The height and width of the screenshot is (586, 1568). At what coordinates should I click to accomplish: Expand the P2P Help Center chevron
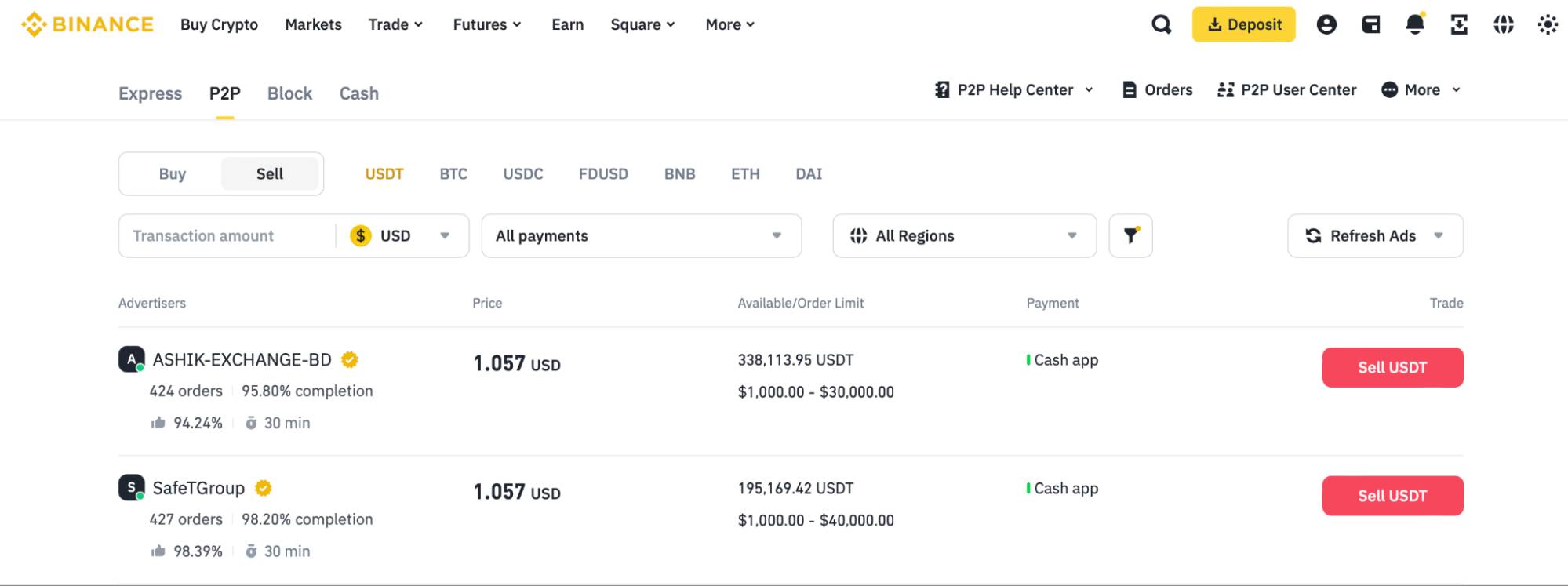click(1089, 89)
